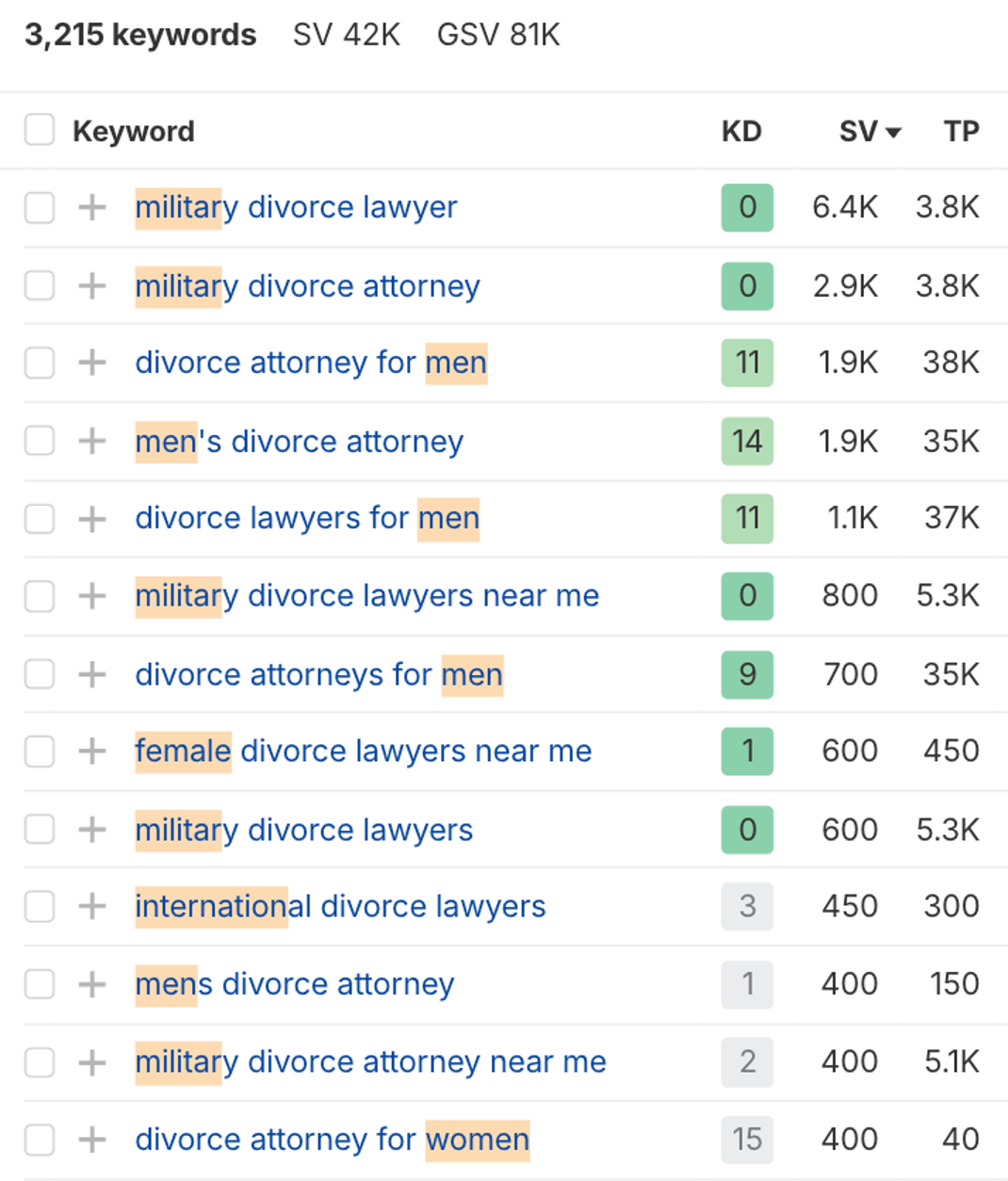This screenshot has width=1008, height=1181.
Task: Click plus icon for men's divorce attorney
Action: coord(91,441)
